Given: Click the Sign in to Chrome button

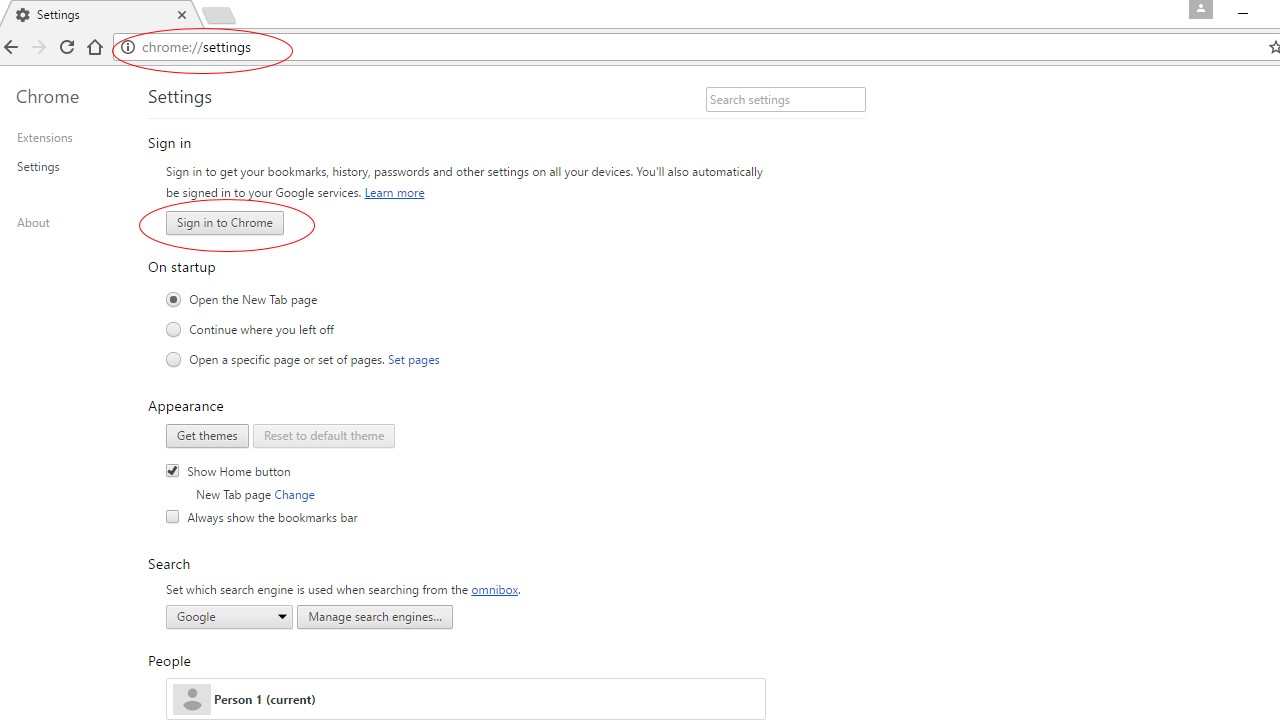Looking at the screenshot, I should [x=225, y=223].
